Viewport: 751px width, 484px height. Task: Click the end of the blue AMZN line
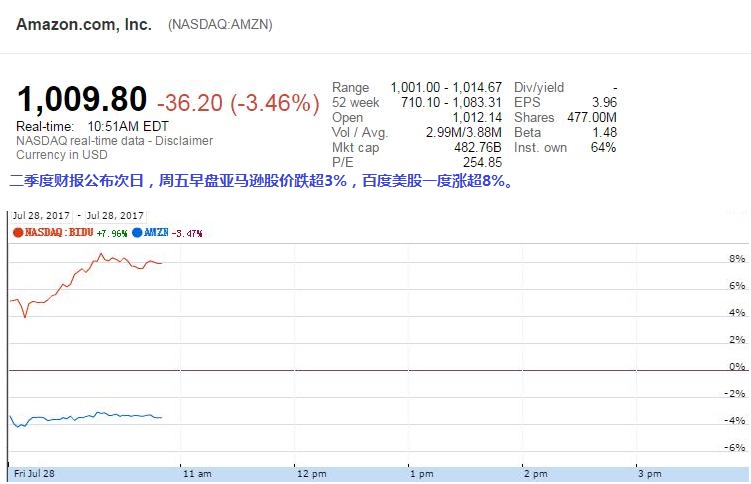(161, 417)
